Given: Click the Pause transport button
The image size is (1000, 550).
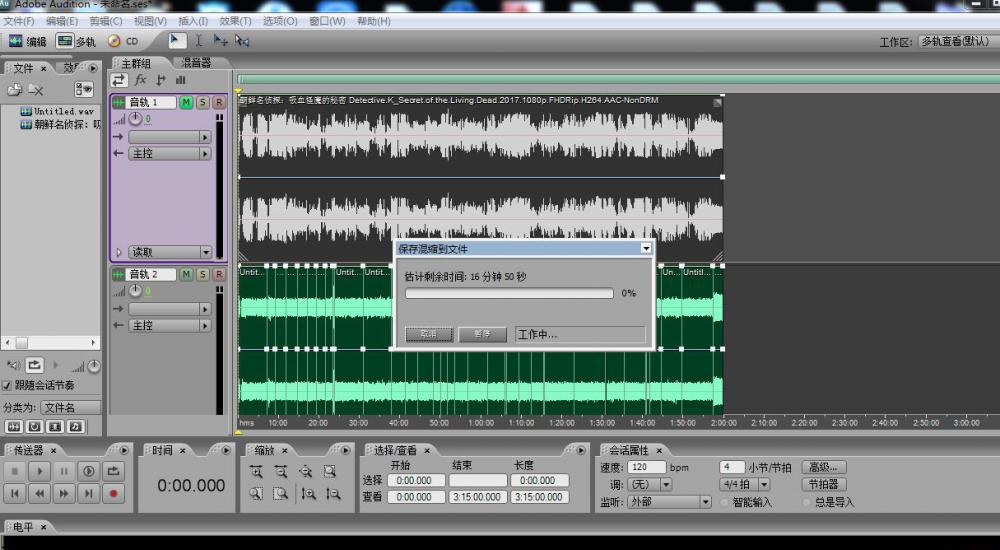Looking at the screenshot, I should coord(64,472).
